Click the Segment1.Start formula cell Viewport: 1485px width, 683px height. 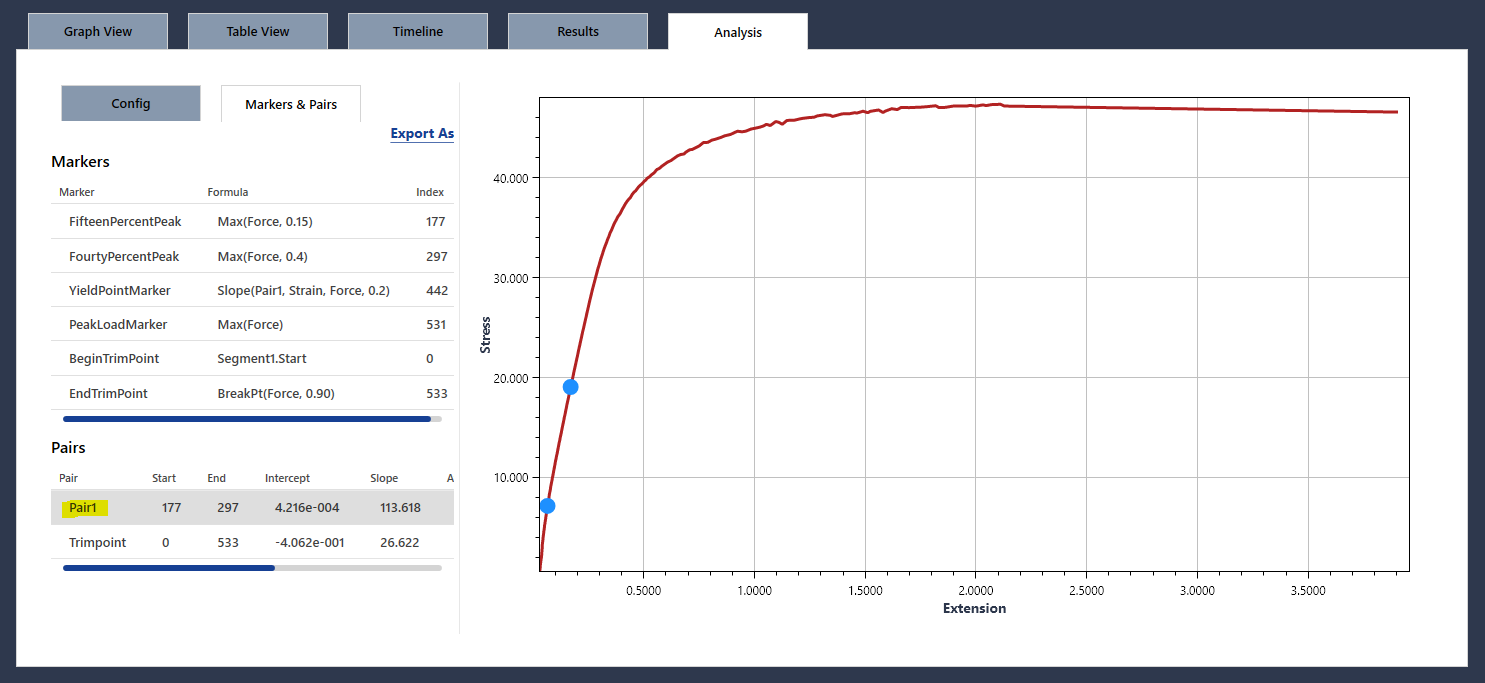tap(263, 358)
